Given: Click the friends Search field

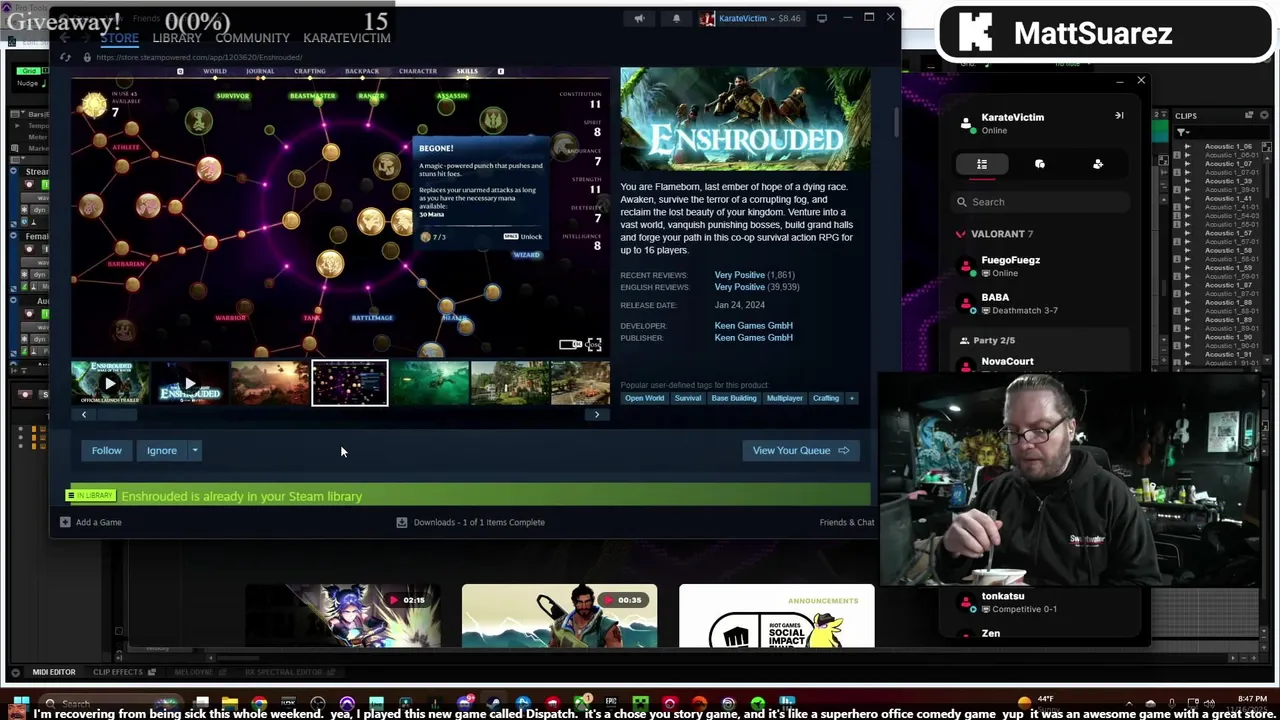Looking at the screenshot, I should coord(1040,202).
